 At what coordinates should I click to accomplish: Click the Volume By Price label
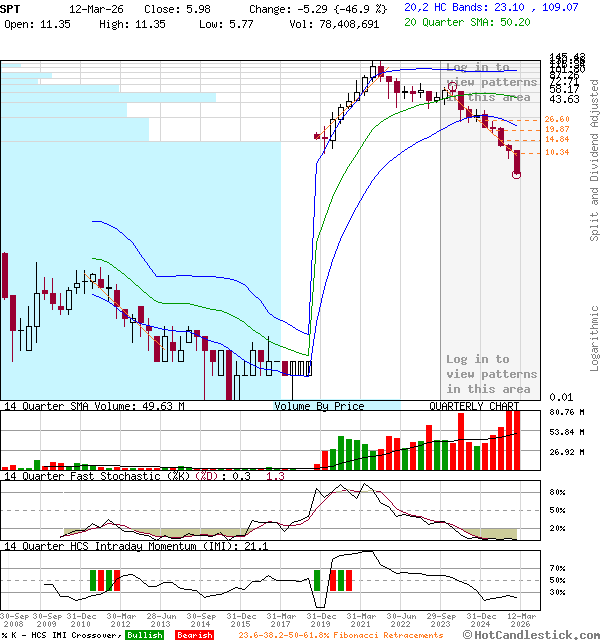pyautogui.click(x=319, y=406)
